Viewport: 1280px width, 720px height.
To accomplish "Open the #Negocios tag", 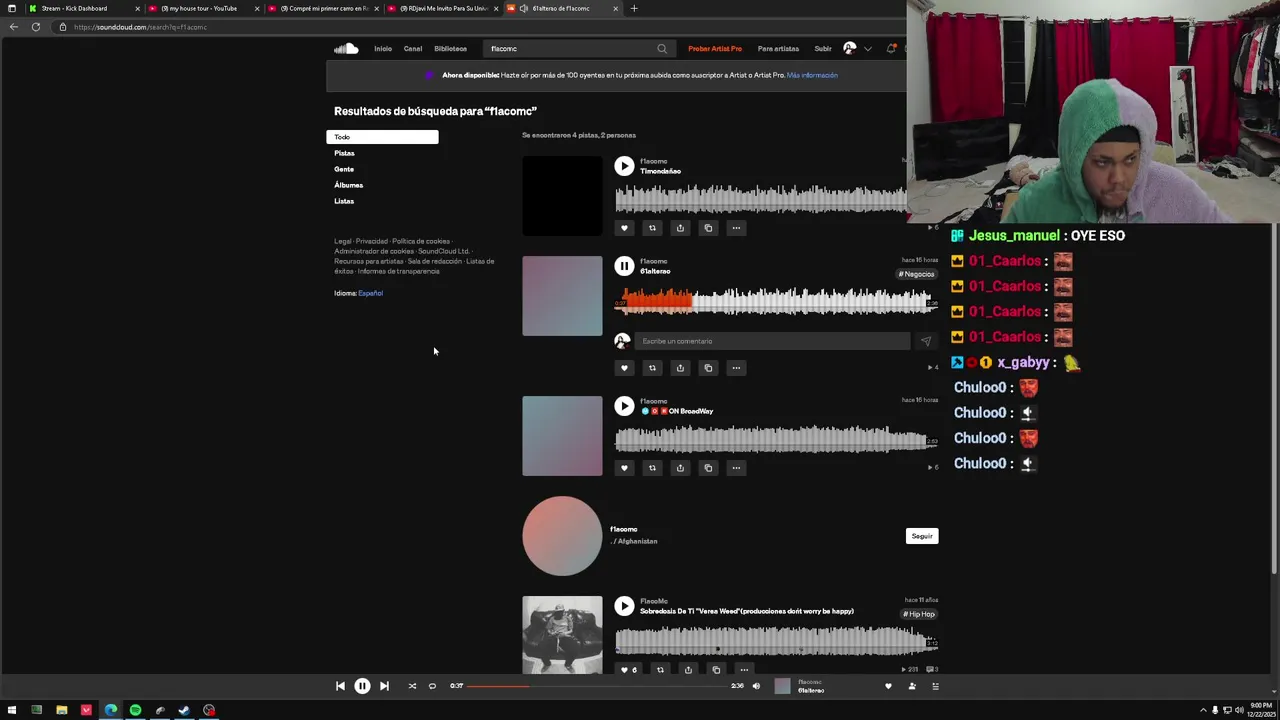I will 917,274.
